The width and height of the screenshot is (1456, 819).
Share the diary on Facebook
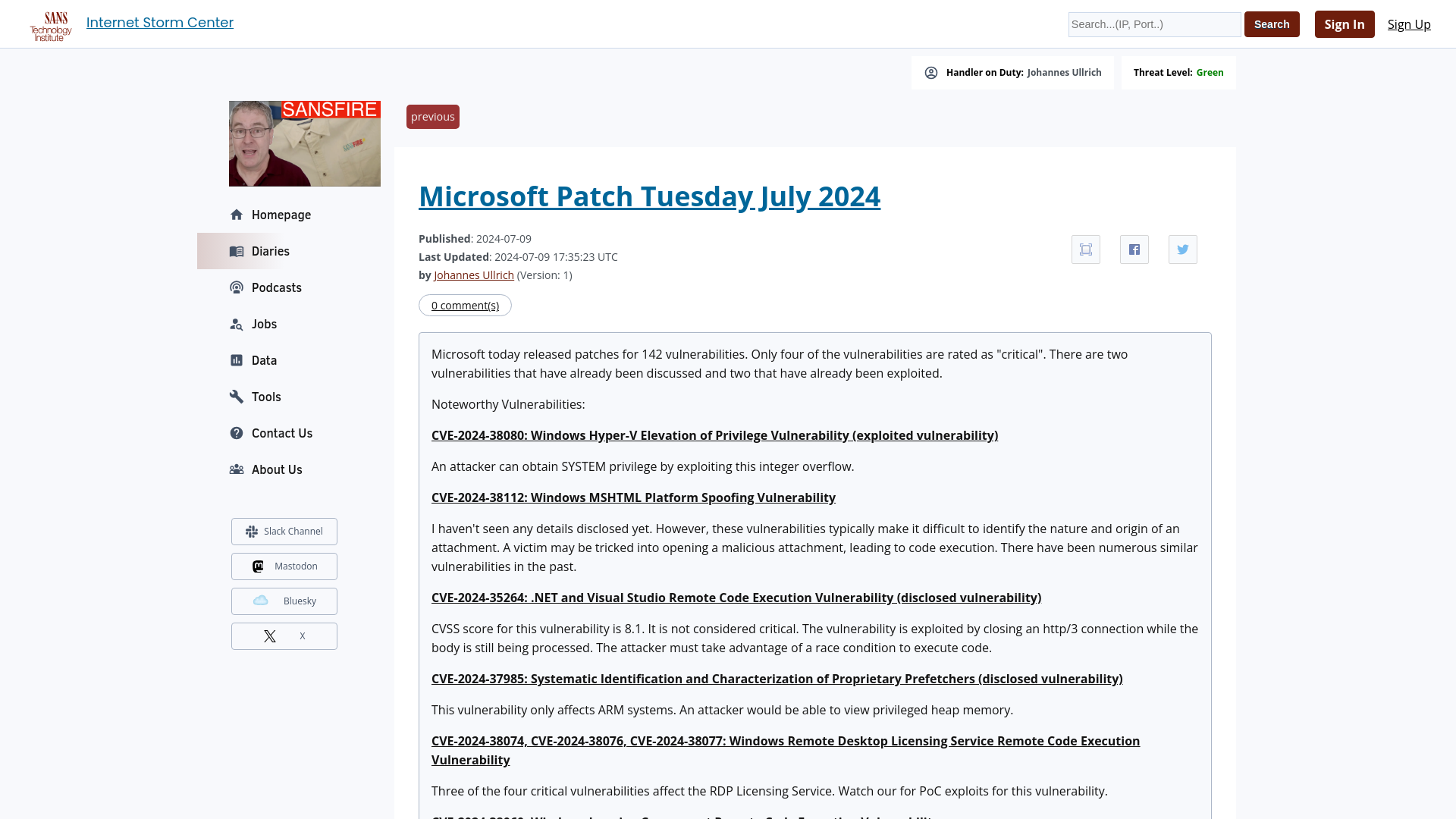pos(1134,249)
